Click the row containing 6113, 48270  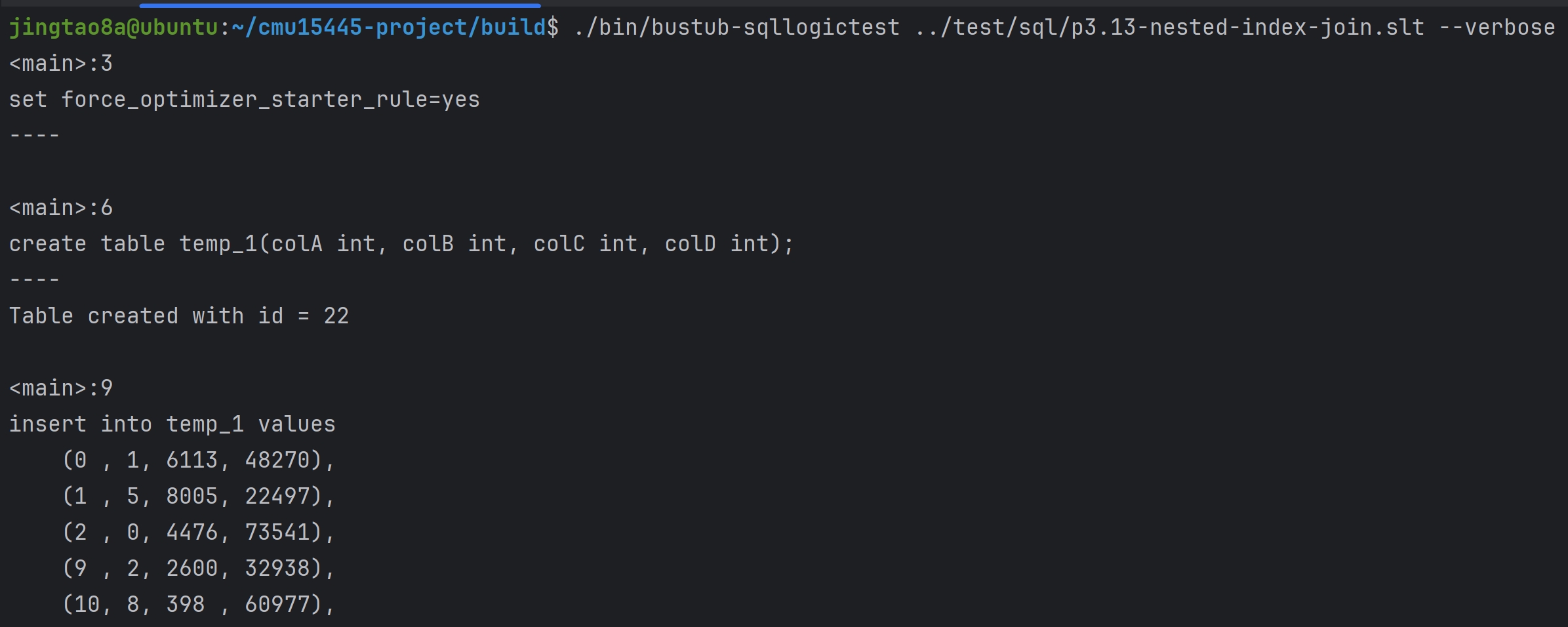pos(199,460)
